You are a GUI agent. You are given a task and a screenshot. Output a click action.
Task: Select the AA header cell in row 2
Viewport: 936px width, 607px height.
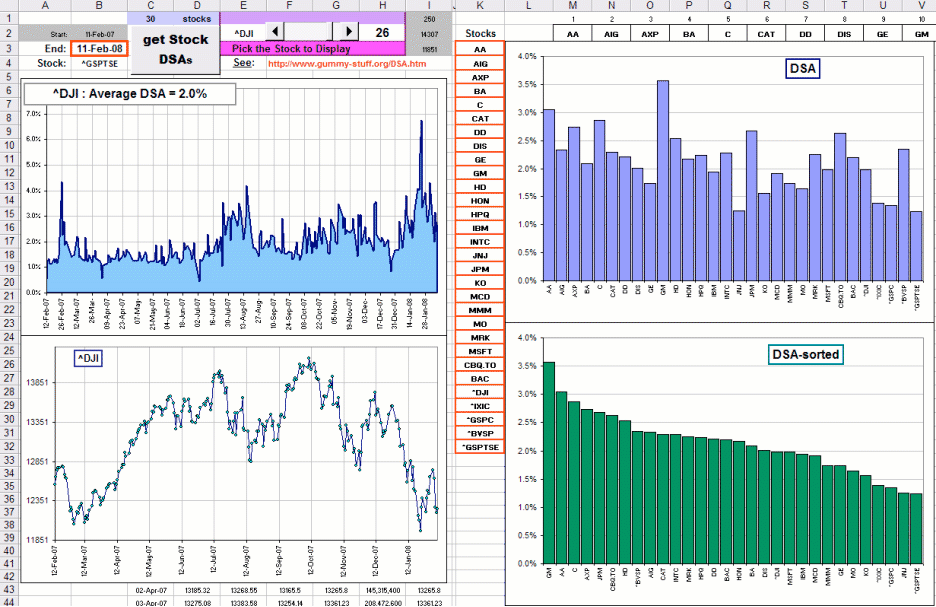(572, 34)
